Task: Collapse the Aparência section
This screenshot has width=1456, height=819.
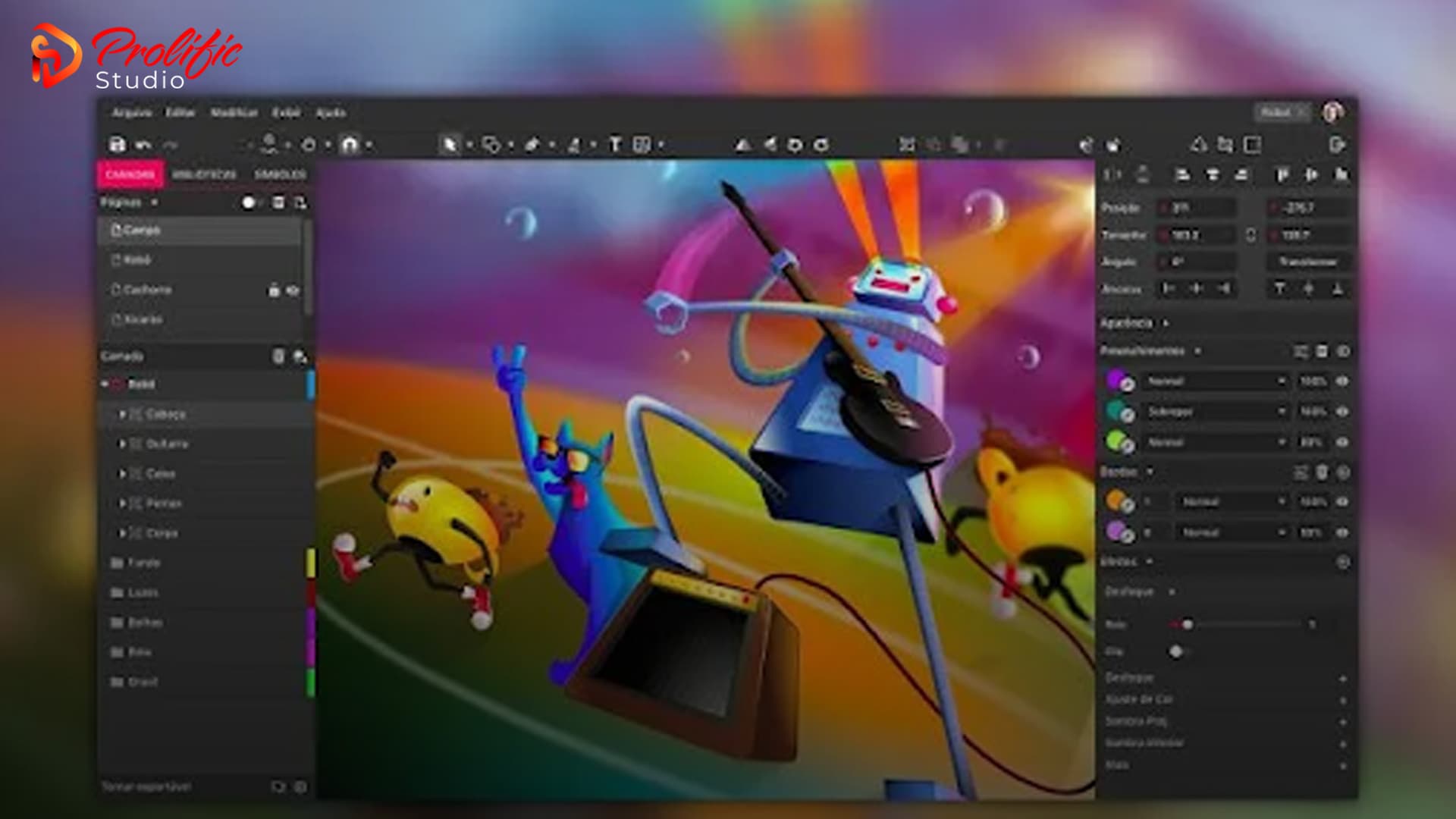Action: 1166,322
